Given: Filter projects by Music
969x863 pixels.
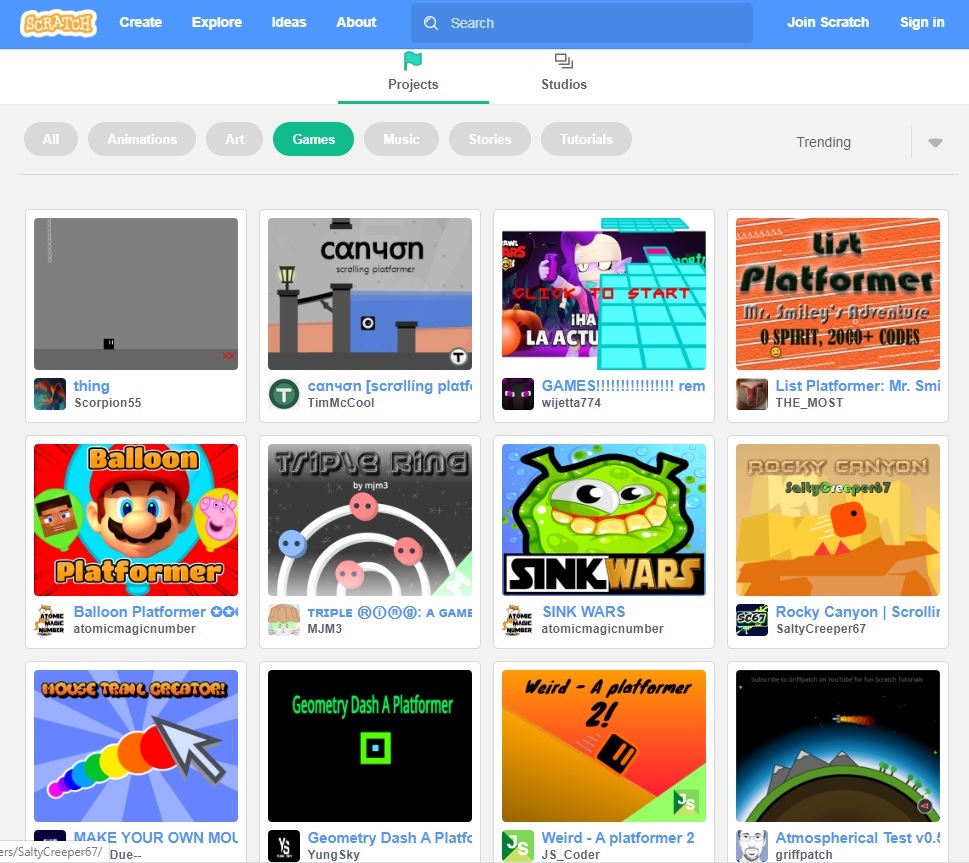Looking at the screenshot, I should pyautogui.click(x=402, y=139).
